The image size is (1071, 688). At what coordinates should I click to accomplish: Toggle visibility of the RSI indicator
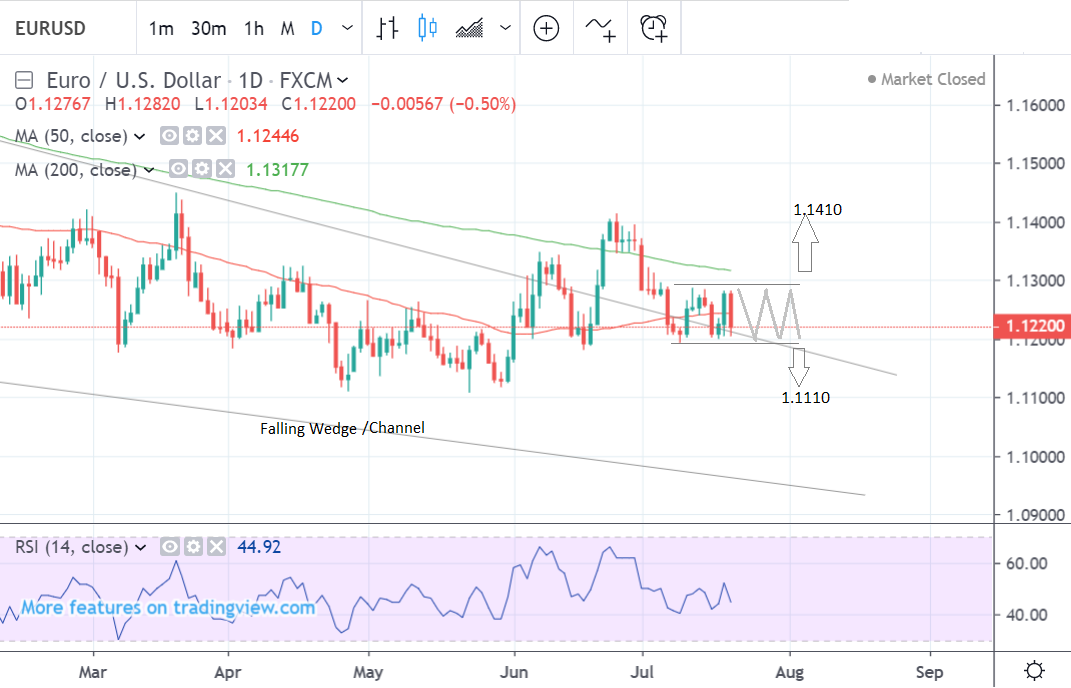170,547
